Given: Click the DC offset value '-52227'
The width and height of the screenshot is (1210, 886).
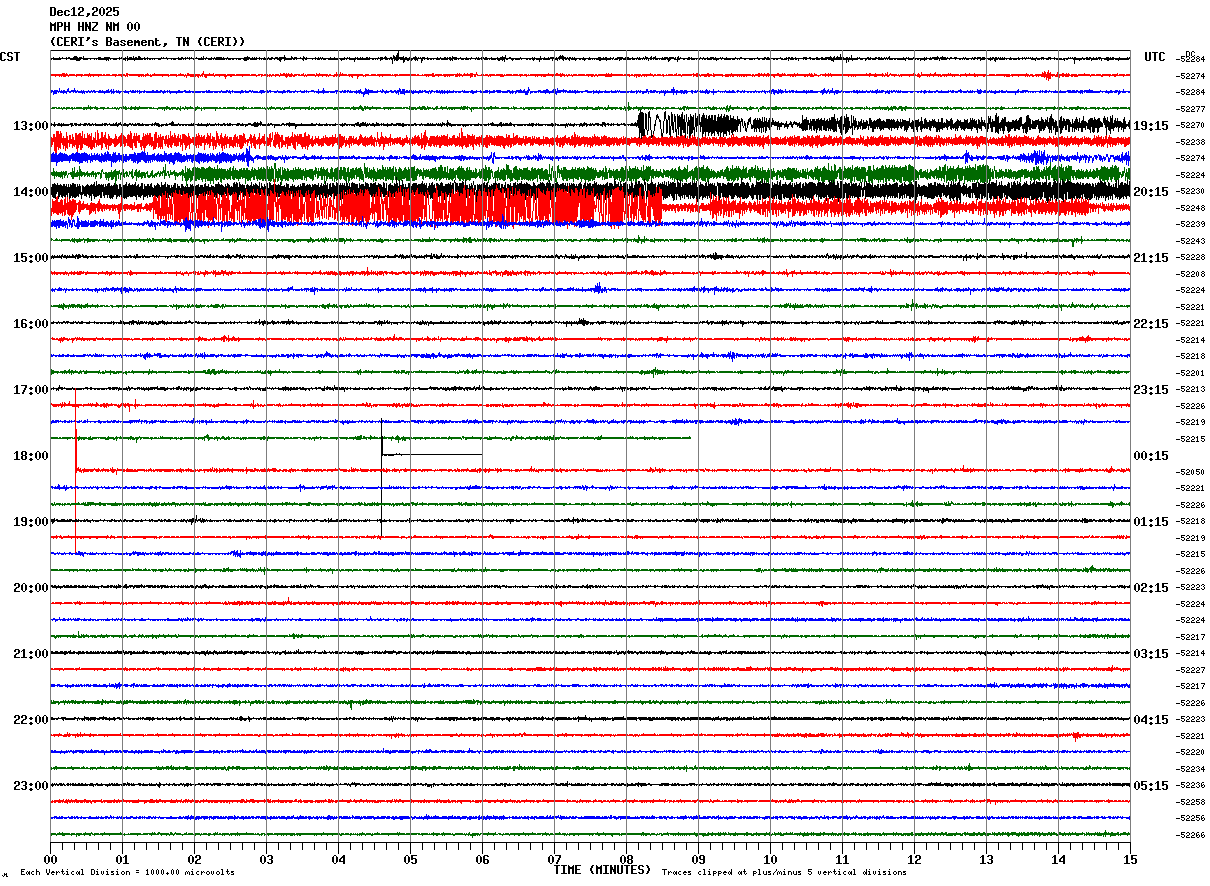Looking at the screenshot, I should click(1191, 670).
